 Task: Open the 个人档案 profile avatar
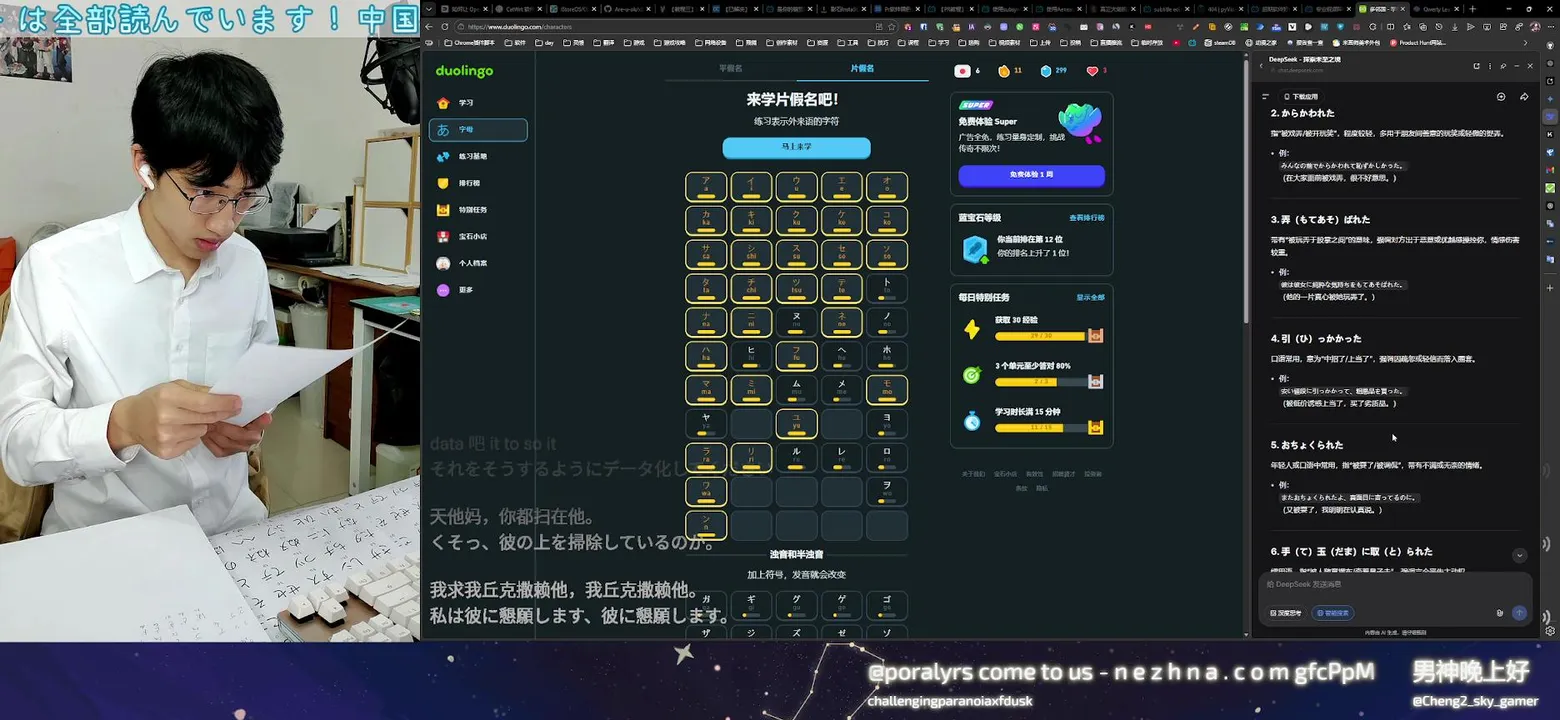(x=443, y=263)
